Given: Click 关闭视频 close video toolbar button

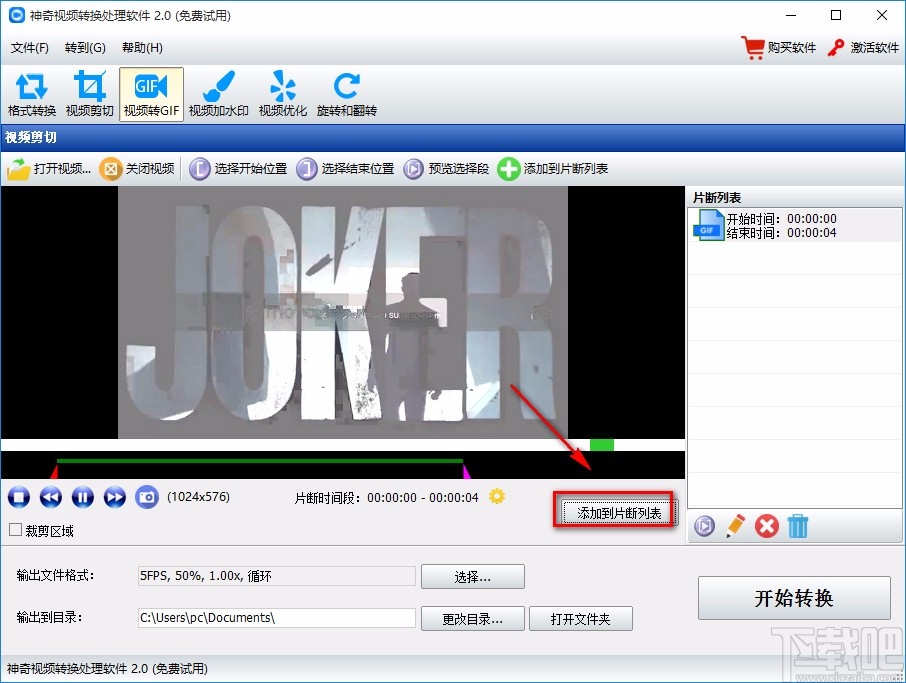Looking at the screenshot, I should [137, 169].
